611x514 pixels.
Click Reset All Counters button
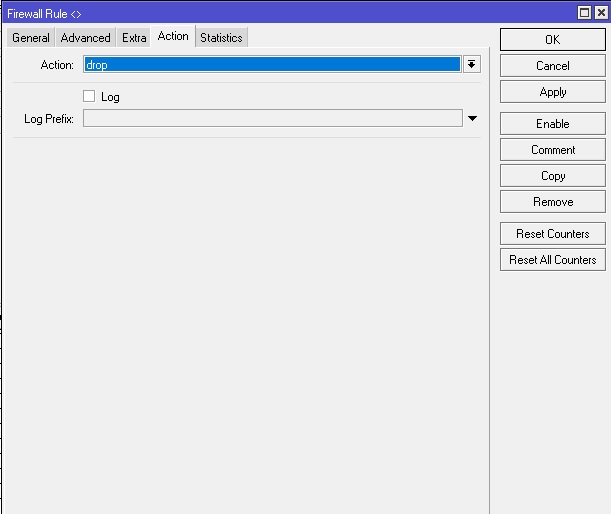tap(553, 260)
